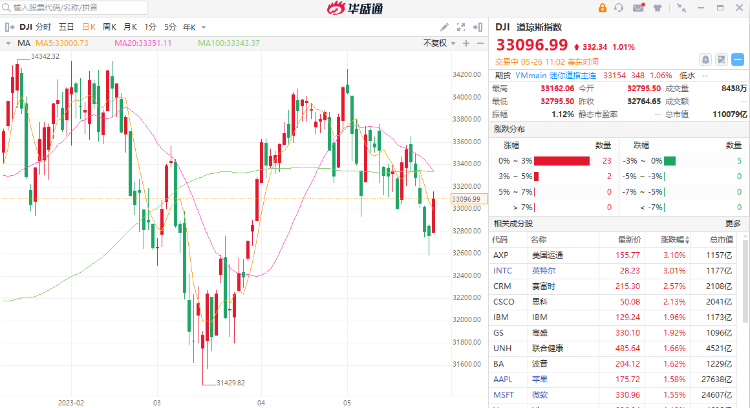Click the 34342.32 high label on chart
Screen dimensions: 750x408
(45, 56)
